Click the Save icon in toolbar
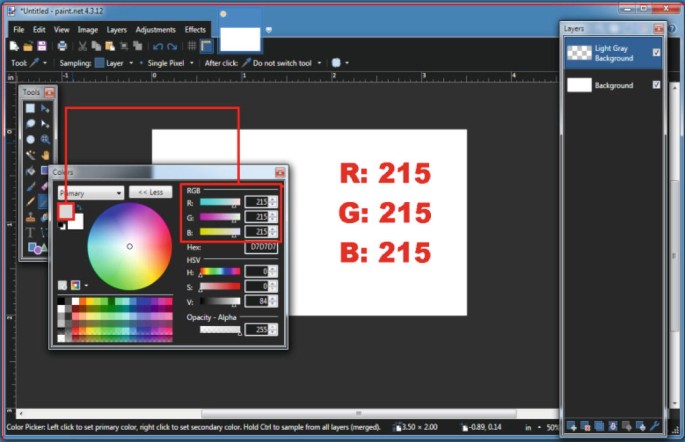The height and width of the screenshot is (442, 685). pyautogui.click(x=42, y=46)
